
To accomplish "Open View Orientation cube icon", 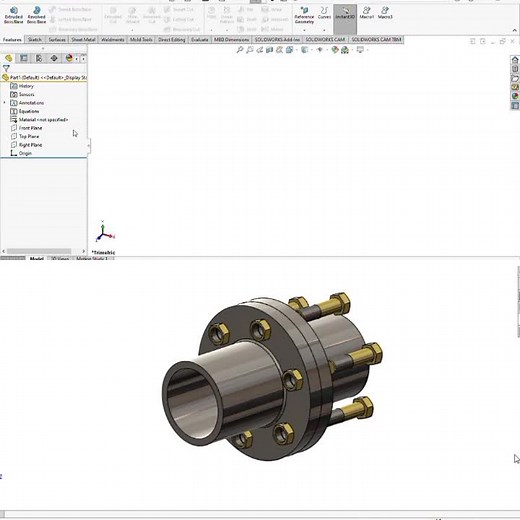I will pyautogui.click(x=289, y=50).
